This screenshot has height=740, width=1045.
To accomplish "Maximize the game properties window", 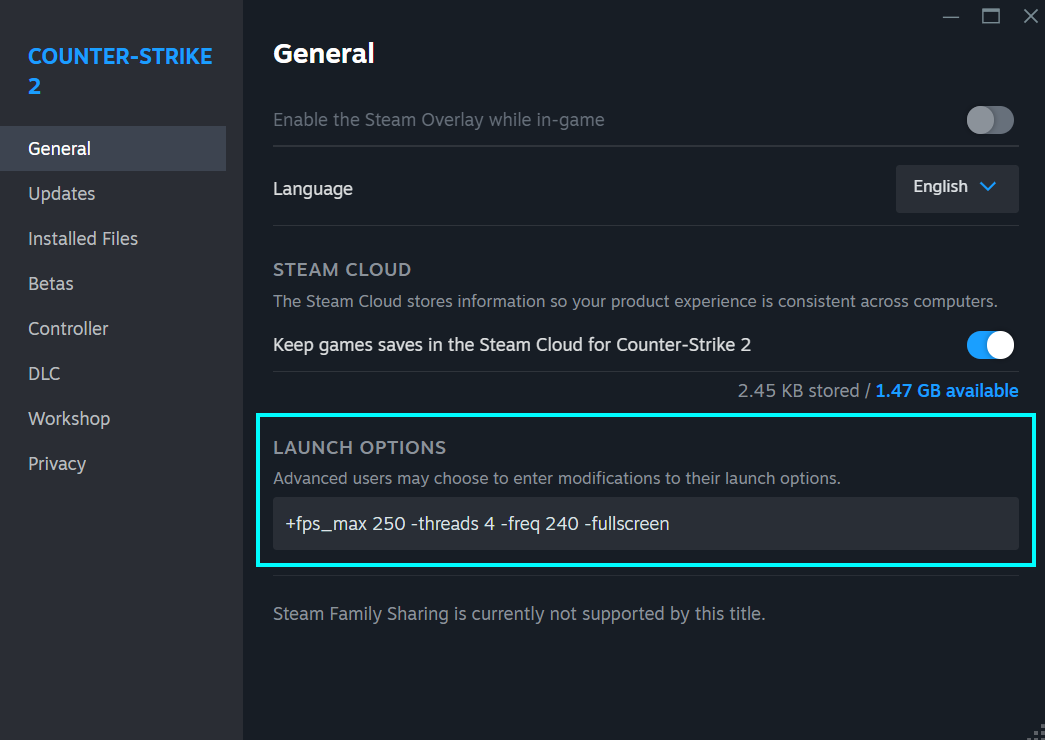I will coord(990,16).
